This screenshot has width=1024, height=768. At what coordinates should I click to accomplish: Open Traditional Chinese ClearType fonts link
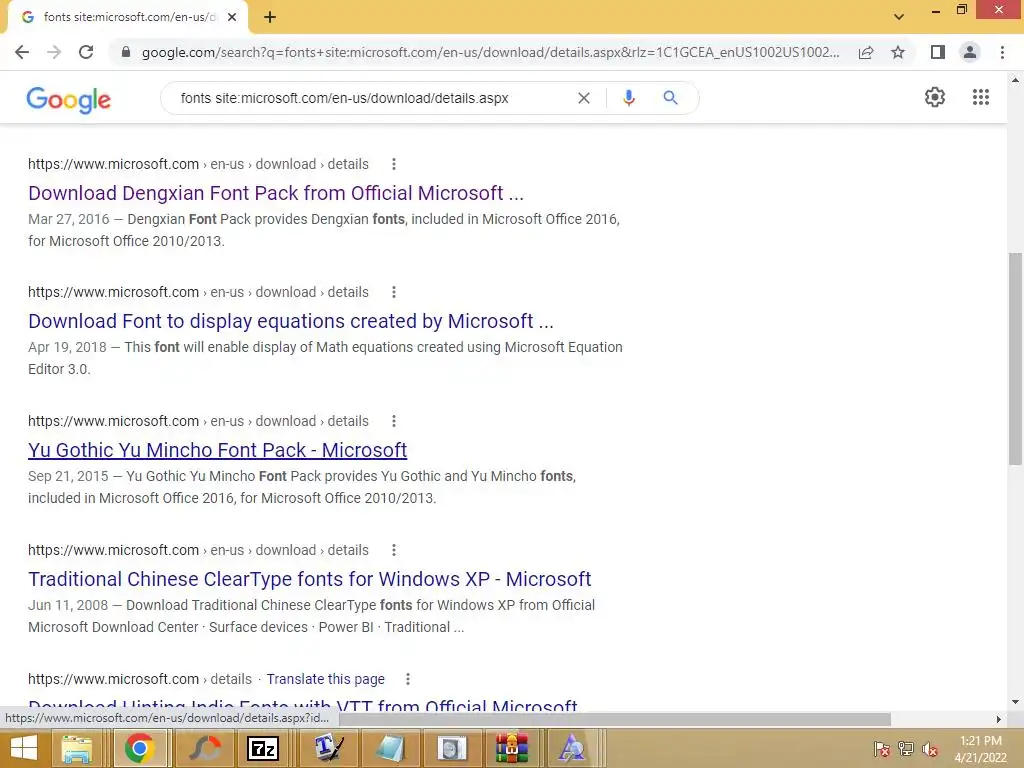click(310, 579)
